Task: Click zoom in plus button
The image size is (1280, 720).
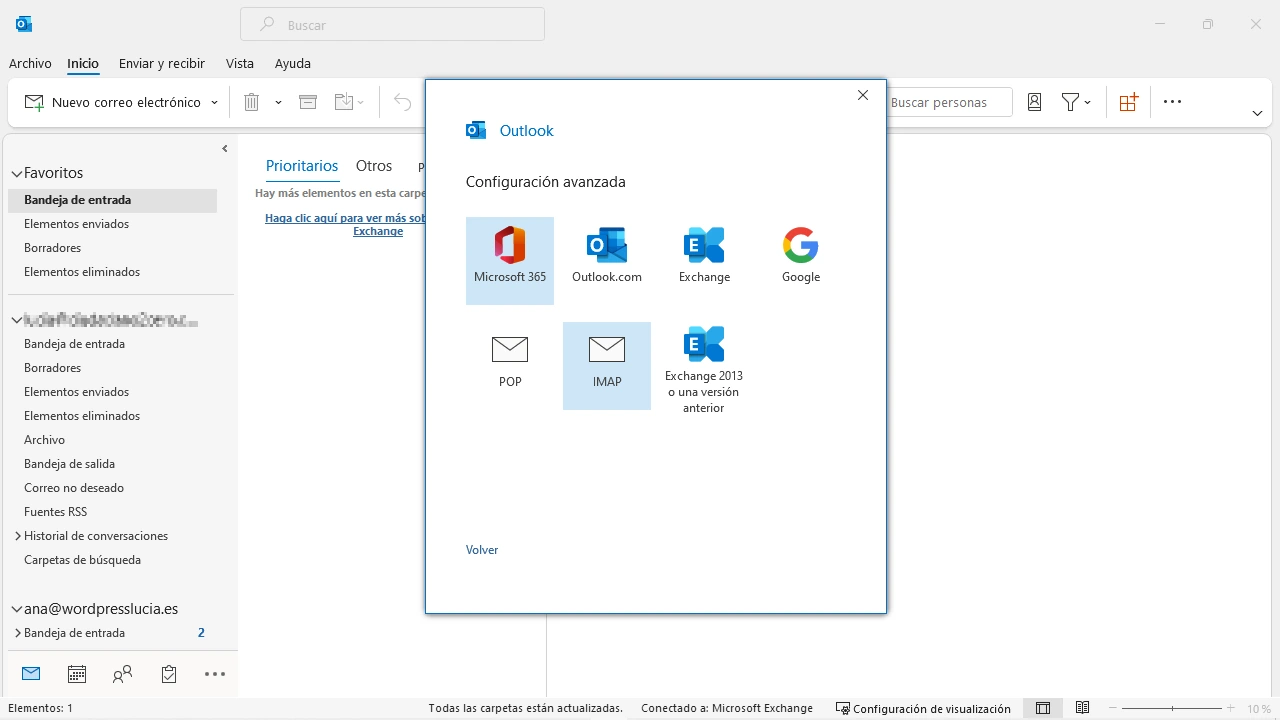Action: coord(1231,709)
